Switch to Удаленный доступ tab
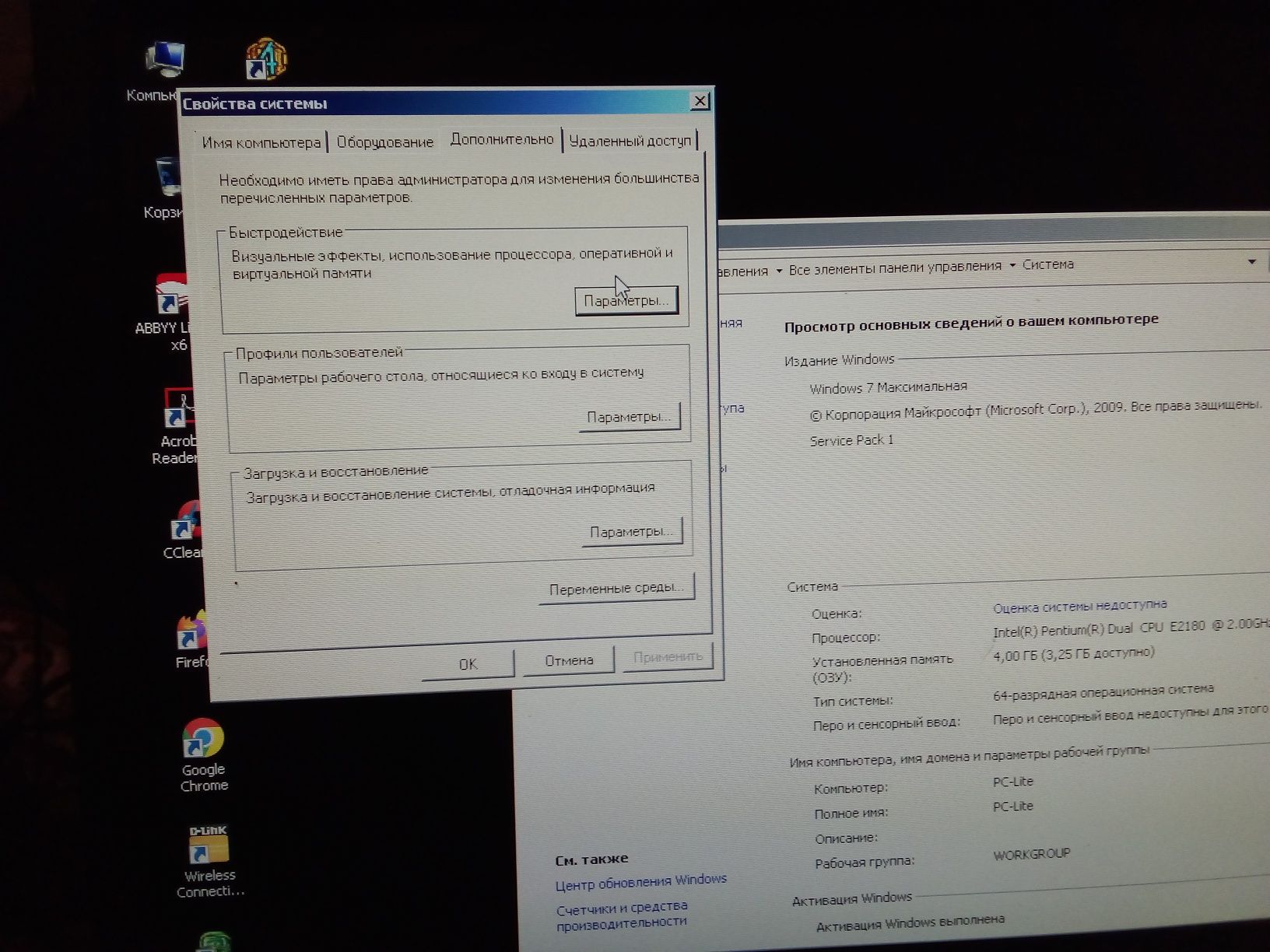Image resolution: width=1270 pixels, height=952 pixels. click(x=630, y=140)
